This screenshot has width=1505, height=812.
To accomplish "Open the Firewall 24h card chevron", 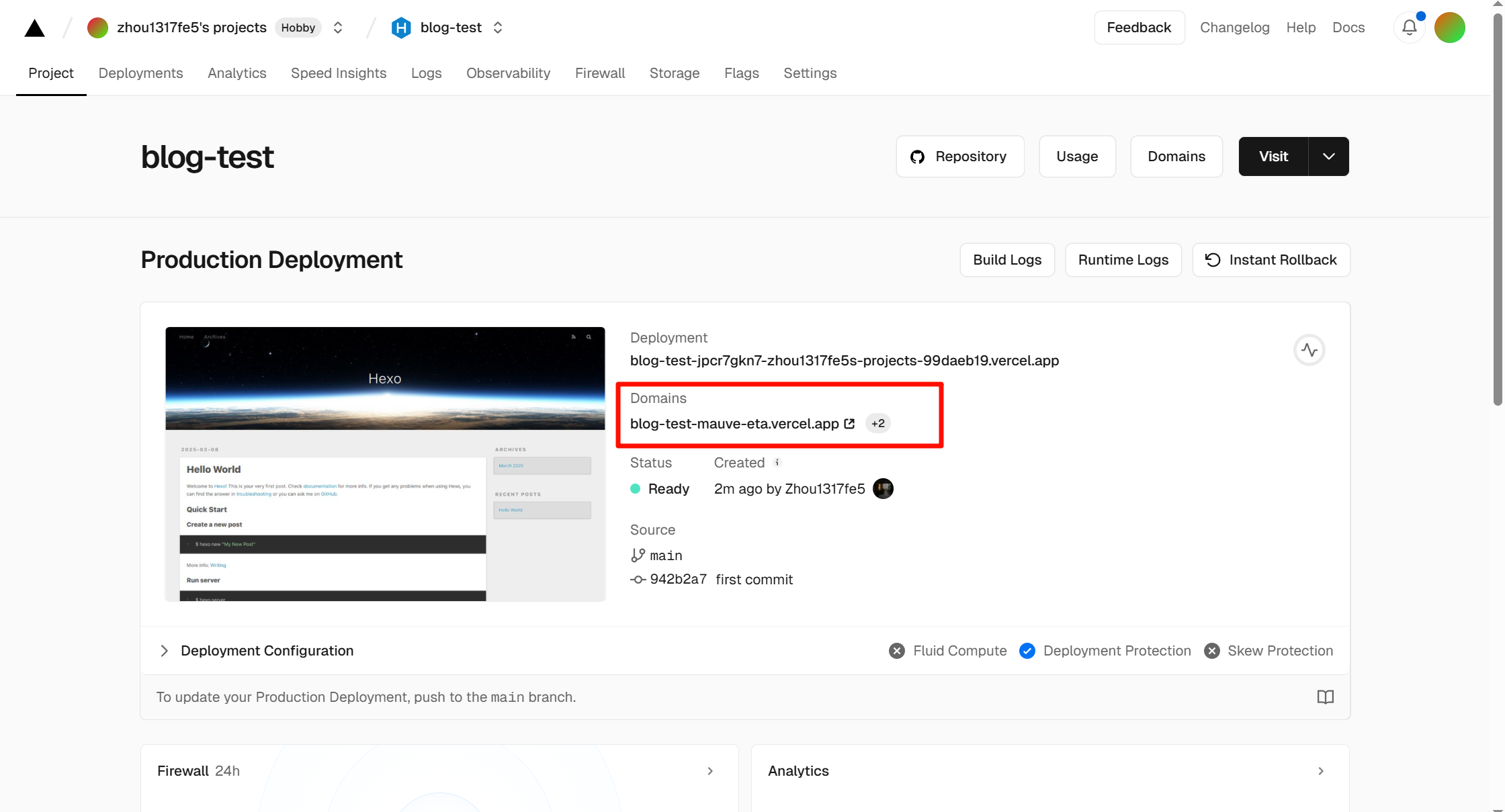I will click(710, 771).
